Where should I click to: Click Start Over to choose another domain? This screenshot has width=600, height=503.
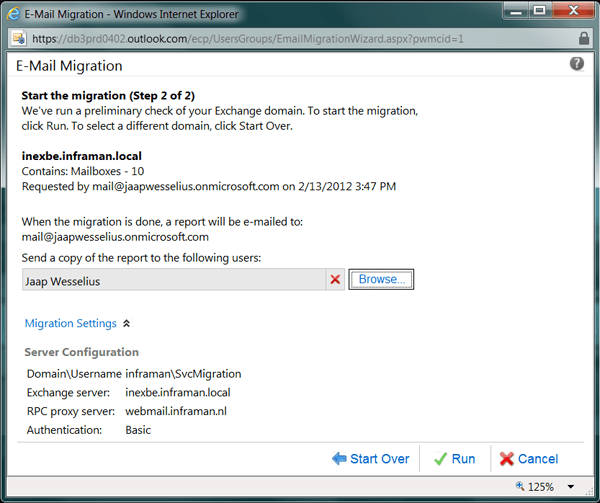point(370,458)
